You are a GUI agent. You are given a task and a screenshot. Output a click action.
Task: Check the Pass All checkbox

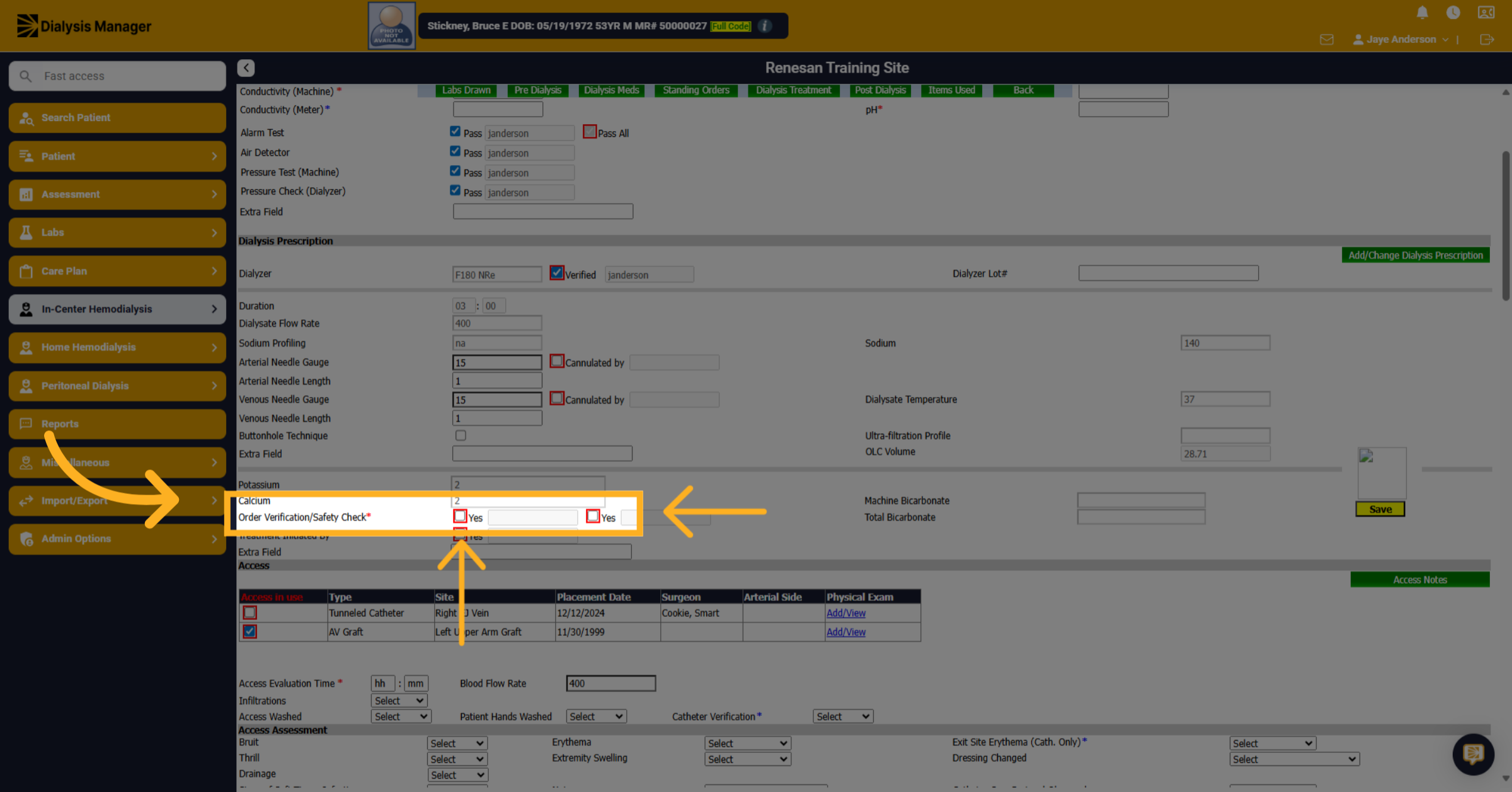(590, 132)
